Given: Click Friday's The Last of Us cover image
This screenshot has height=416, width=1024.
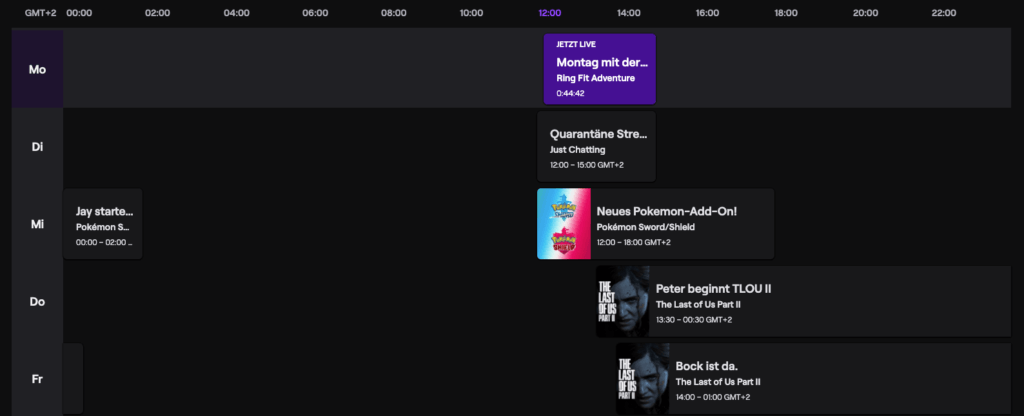Looking at the screenshot, I should click(642, 378).
